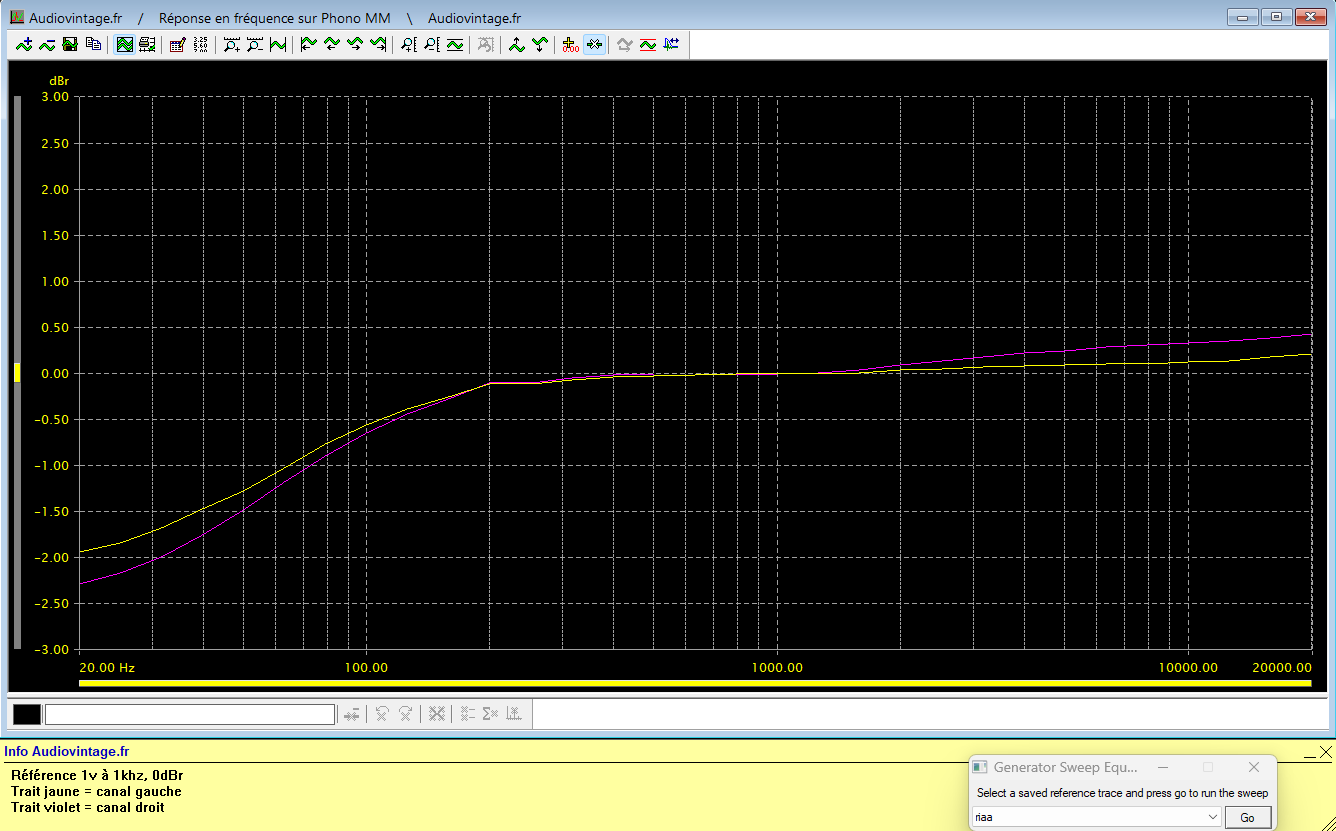
Task: Click the horizontal zoom-out magnifier minus icon
Action: [255, 44]
